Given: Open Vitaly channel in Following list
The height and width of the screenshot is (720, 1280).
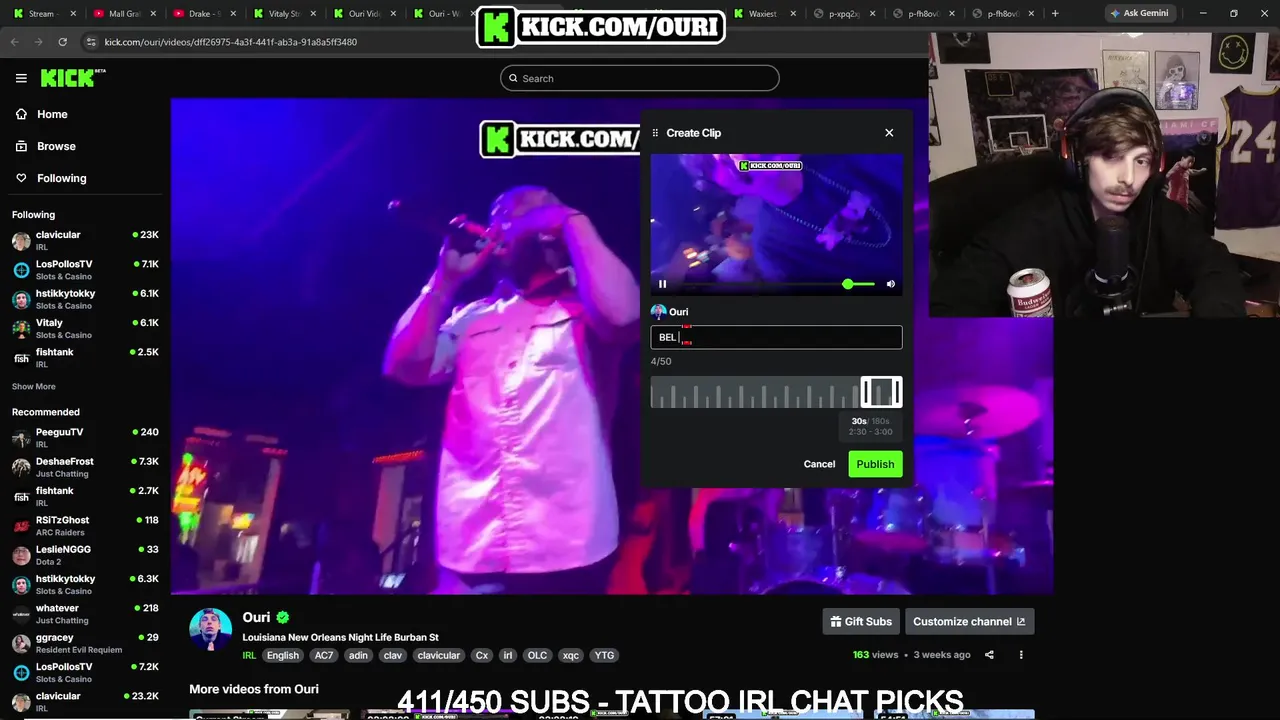Looking at the screenshot, I should (86, 328).
